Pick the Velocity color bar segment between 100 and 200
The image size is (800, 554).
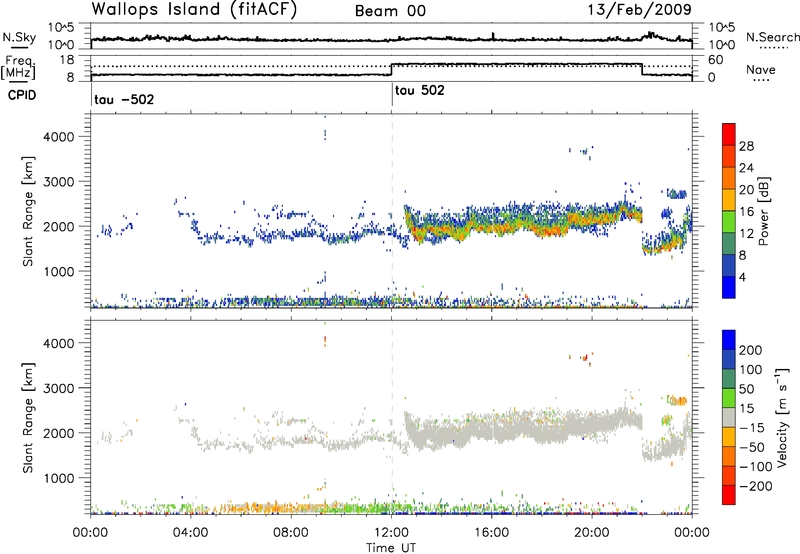729,360
